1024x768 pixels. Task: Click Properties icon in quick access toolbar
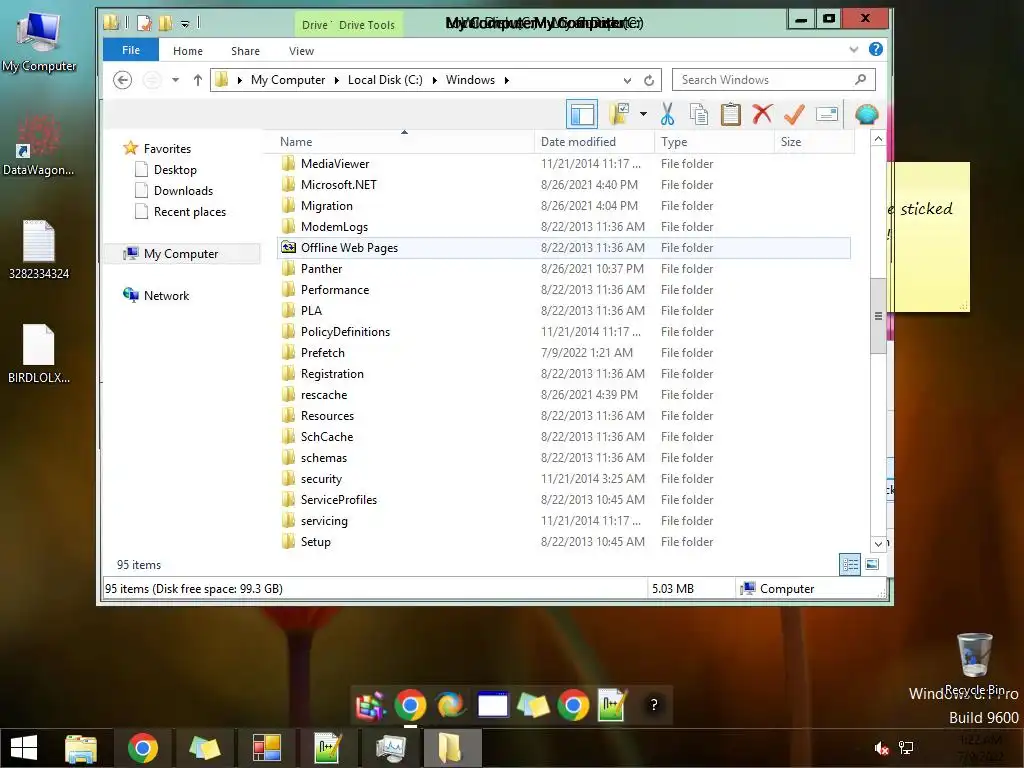(x=144, y=24)
